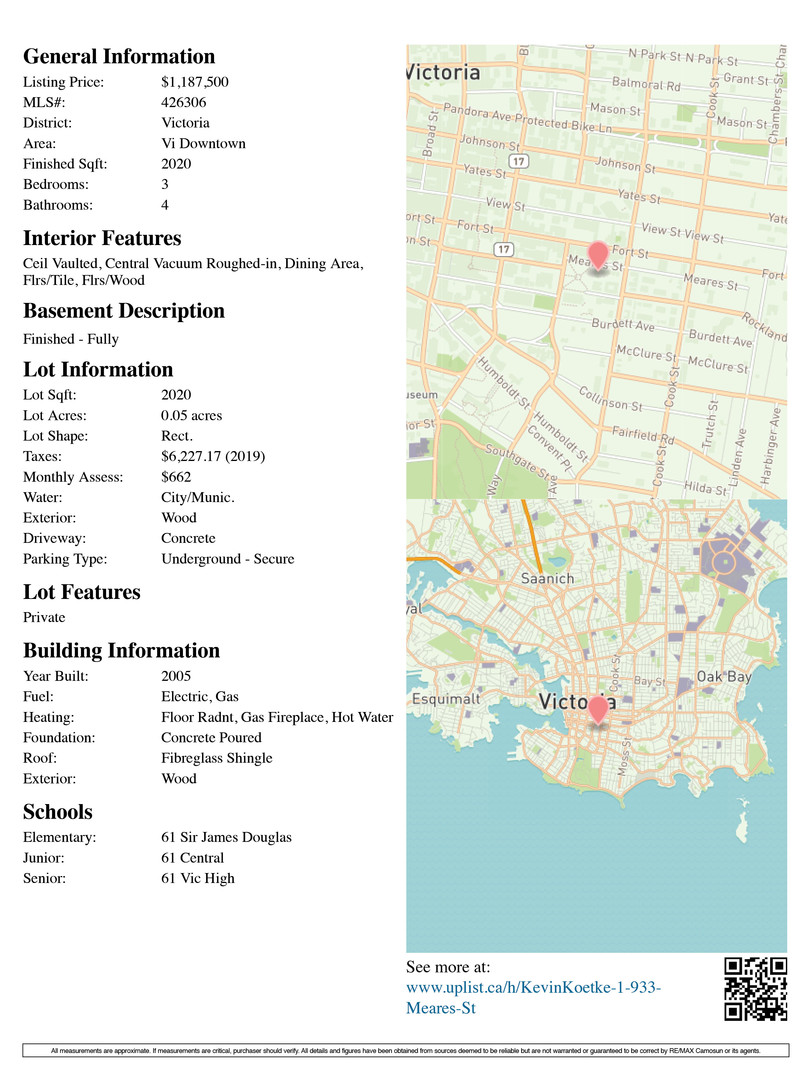Screen dimensions: 810x1080
Task: Select the taxes value '$6,227.17 (2019)'
Action: click(213, 456)
